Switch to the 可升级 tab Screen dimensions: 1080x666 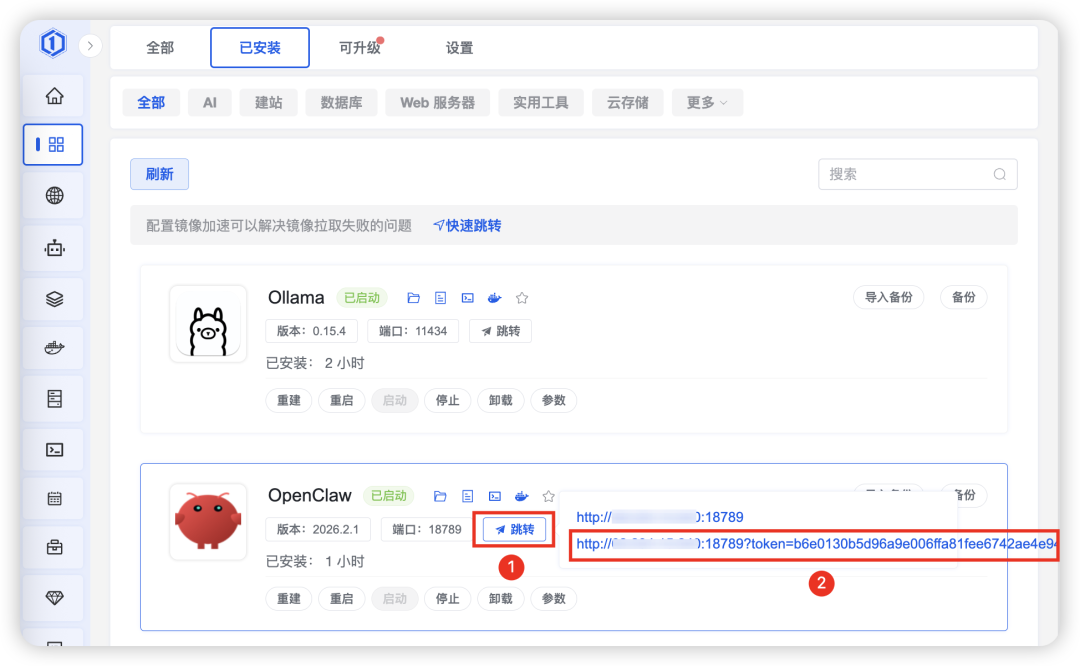361,47
